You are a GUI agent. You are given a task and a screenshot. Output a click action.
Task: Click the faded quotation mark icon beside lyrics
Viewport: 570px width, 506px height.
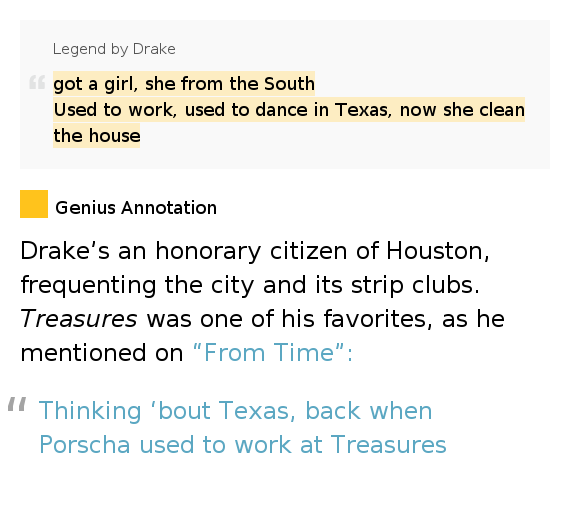[37, 82]
